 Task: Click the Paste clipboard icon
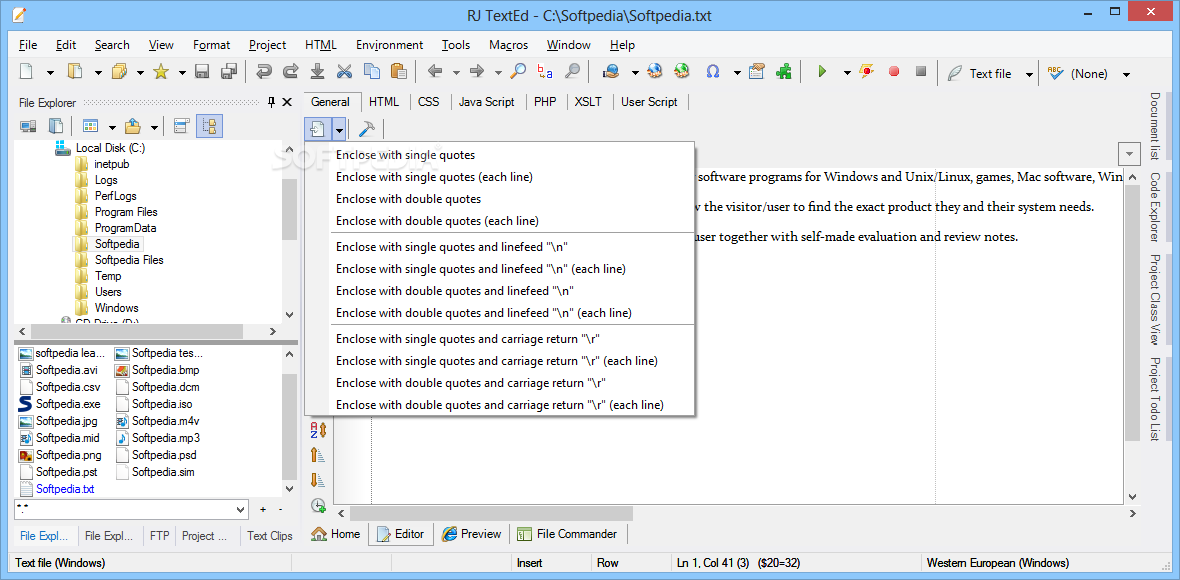(x=399, y=72)
